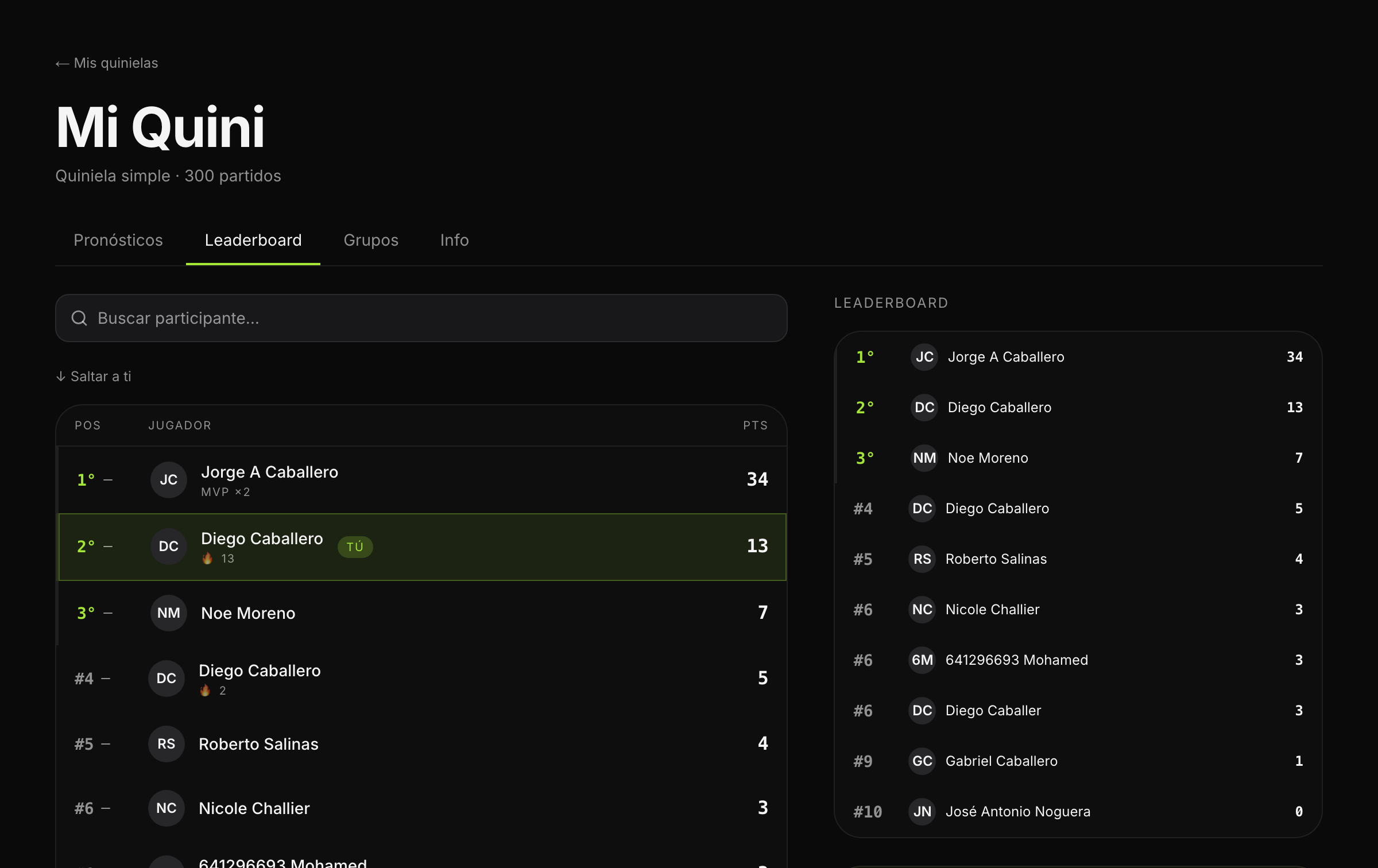1378x868 pixels.
Task: Go back to Mis quinielas
Action: (x=107, y=63)
